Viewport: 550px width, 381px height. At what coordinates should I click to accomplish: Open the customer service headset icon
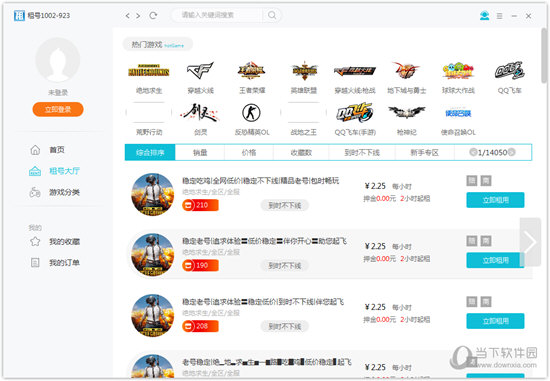coord(484,15)
